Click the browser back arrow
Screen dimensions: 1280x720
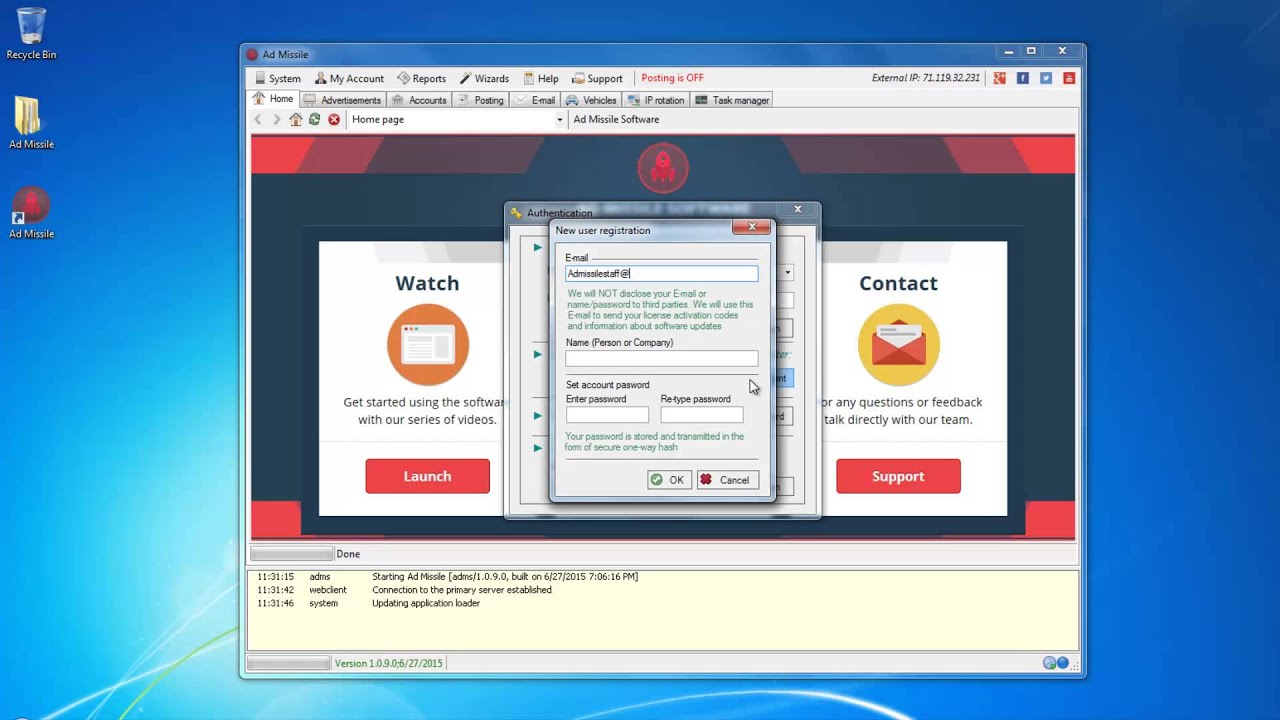pyautogui.click(x=258, y=119)
